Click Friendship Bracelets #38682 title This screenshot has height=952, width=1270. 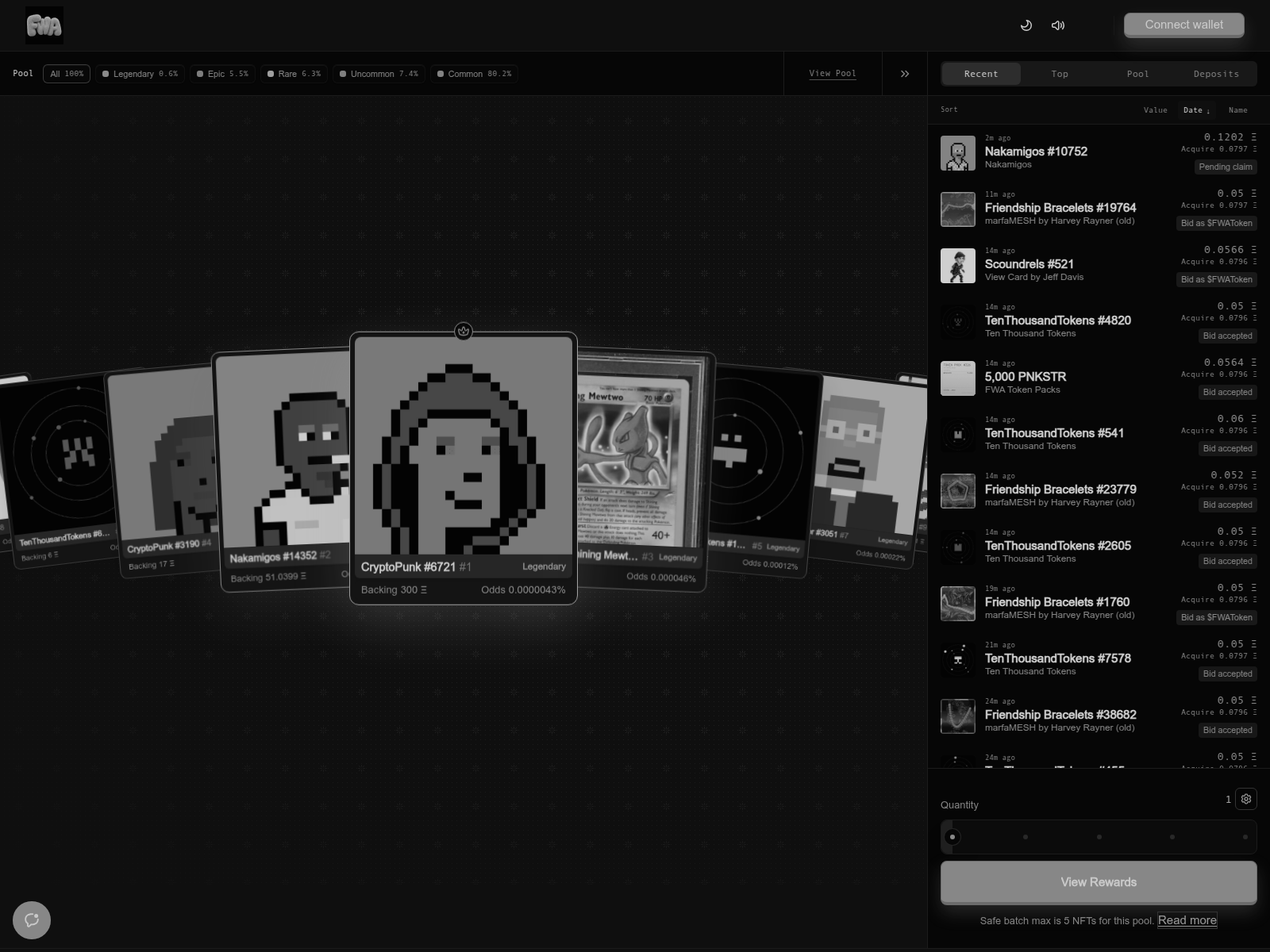pyautogui.click(x=1060, y=715)
